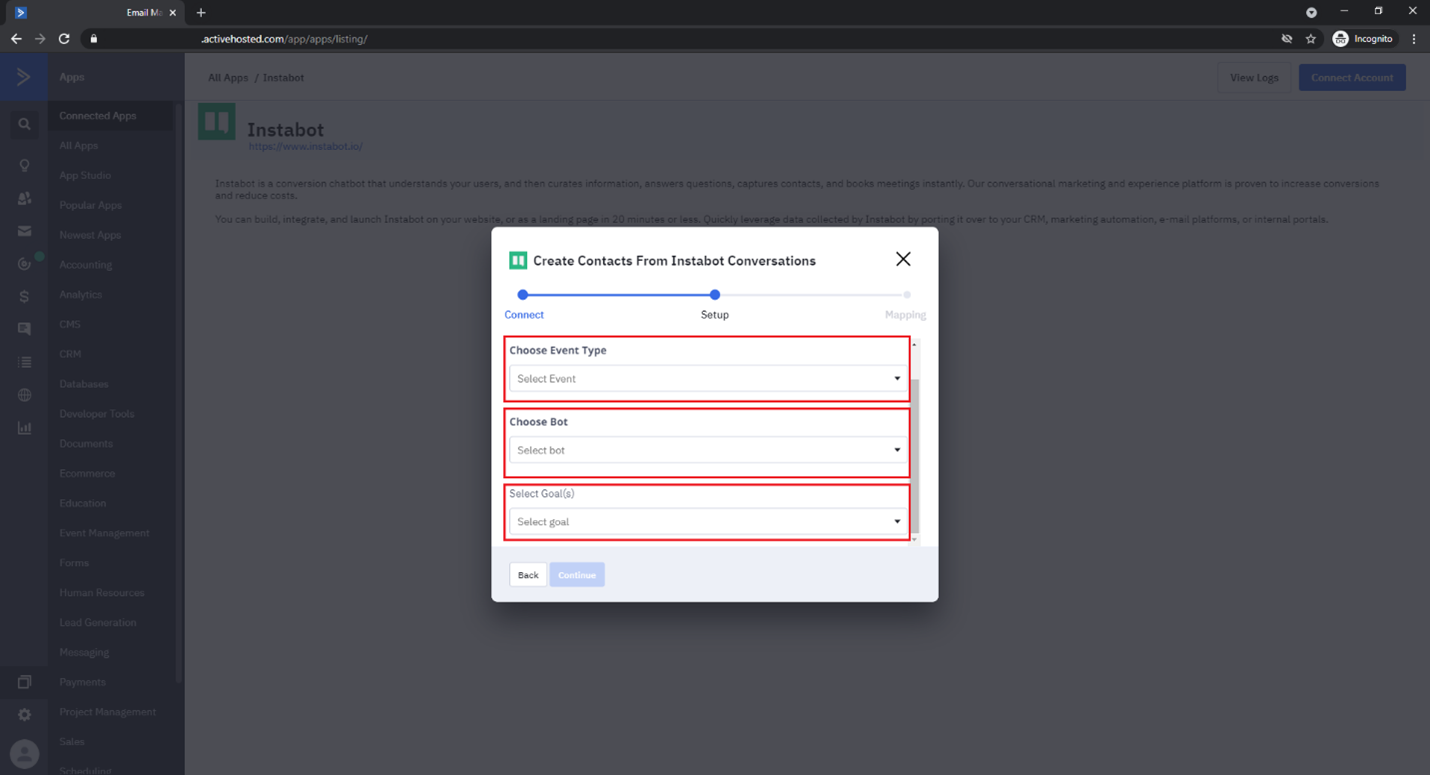
Task: Click the Incognito profile indicator
Action: 1363,39
